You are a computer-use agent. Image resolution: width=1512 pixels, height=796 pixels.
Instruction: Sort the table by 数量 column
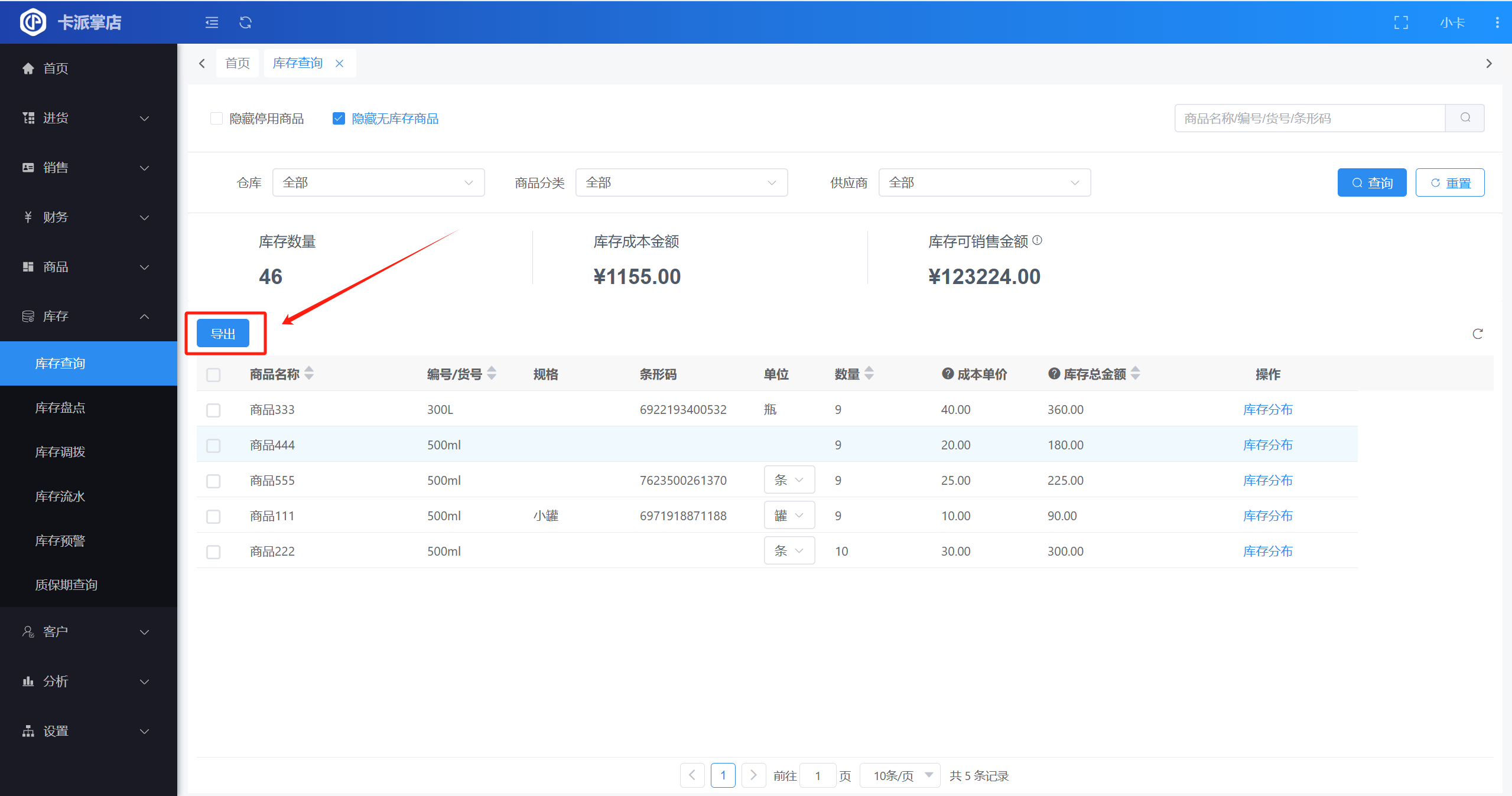[x=869, y=373]
